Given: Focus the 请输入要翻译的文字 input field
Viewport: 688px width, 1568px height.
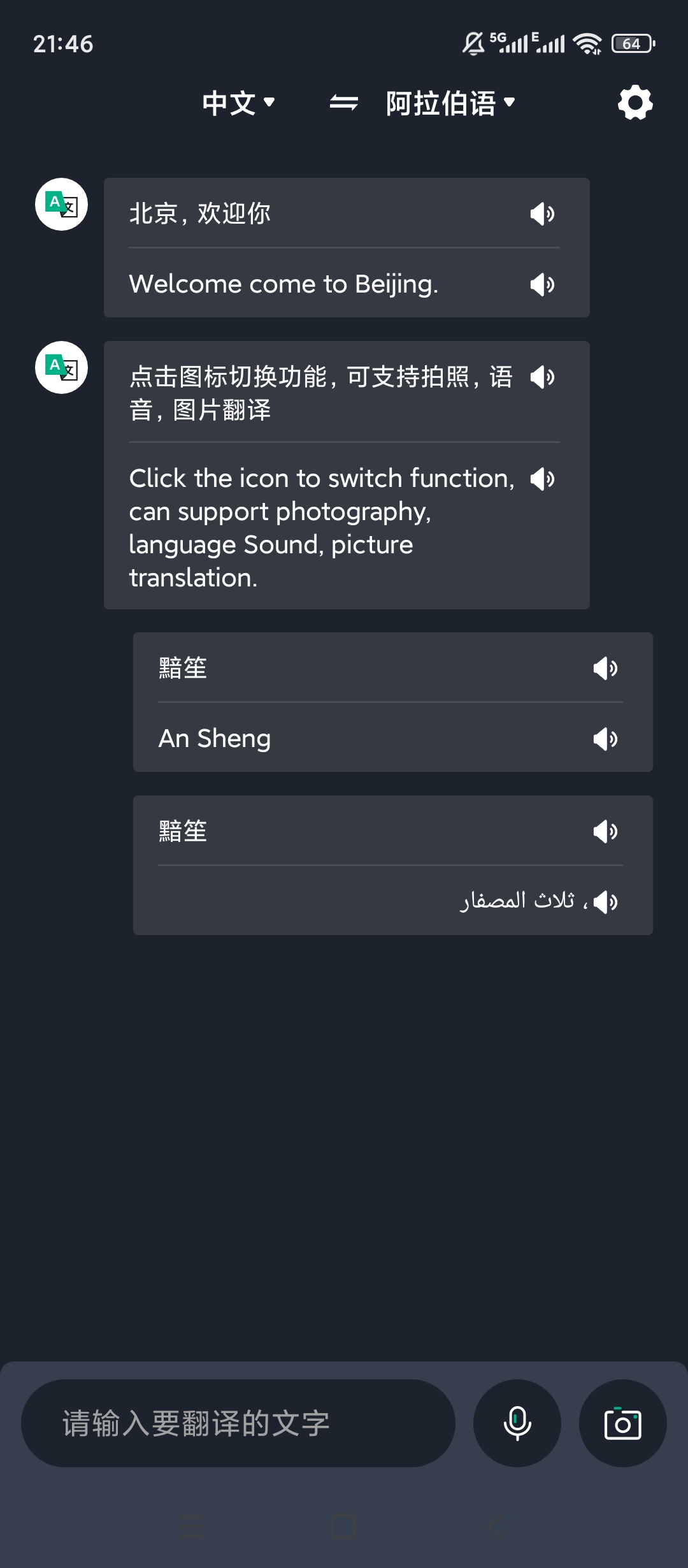Looking at the screenshot, I should tap(238, 1423).
